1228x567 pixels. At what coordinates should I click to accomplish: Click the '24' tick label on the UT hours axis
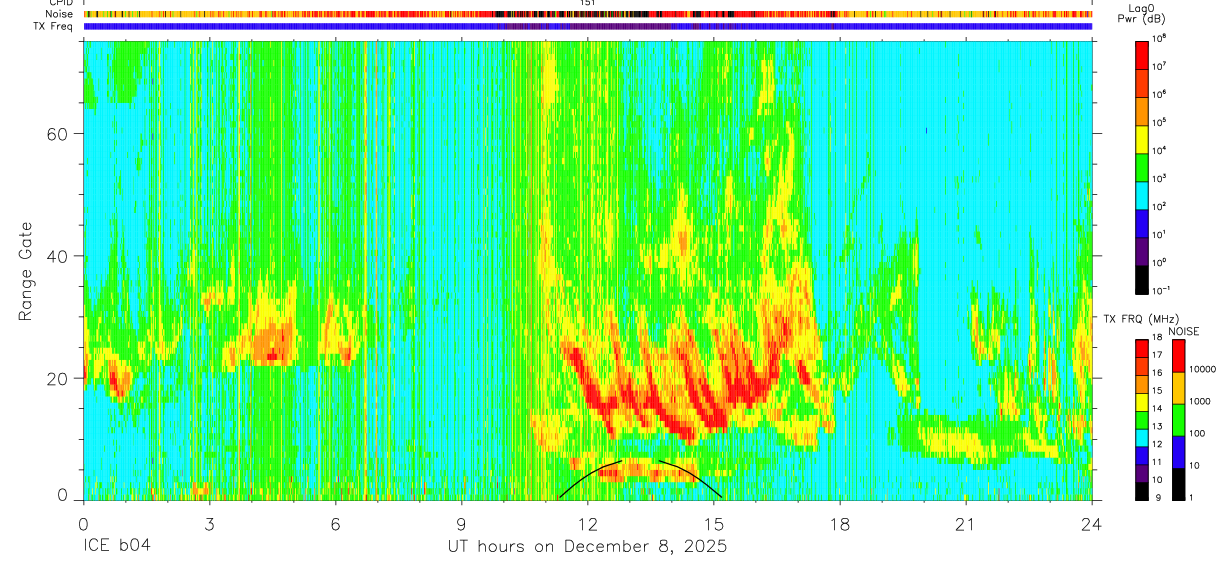pos(1092,523)
